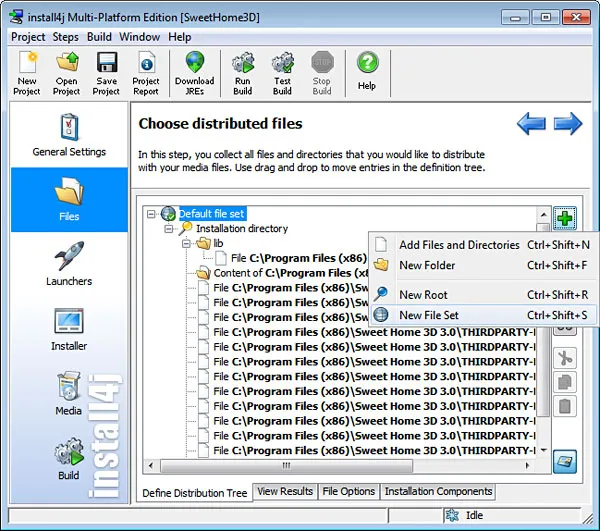Collapse the Installation directory node
600x531 pixels.
point(169,229)
